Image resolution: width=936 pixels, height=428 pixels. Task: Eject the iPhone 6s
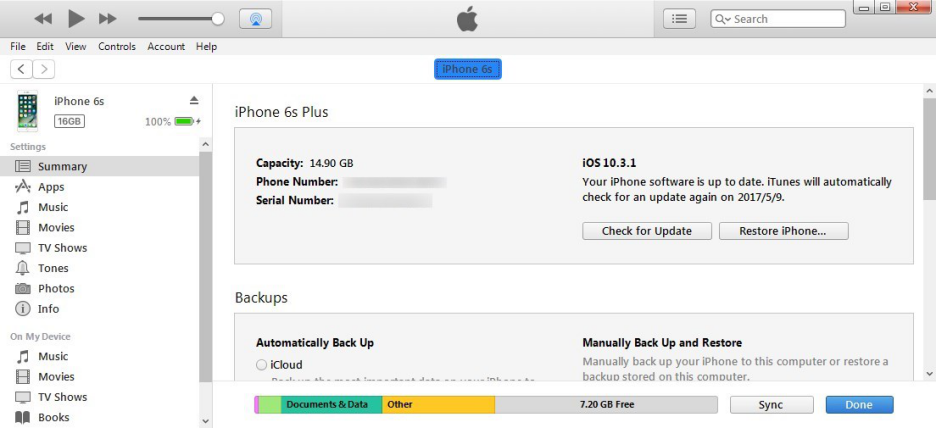click(194, 100)
